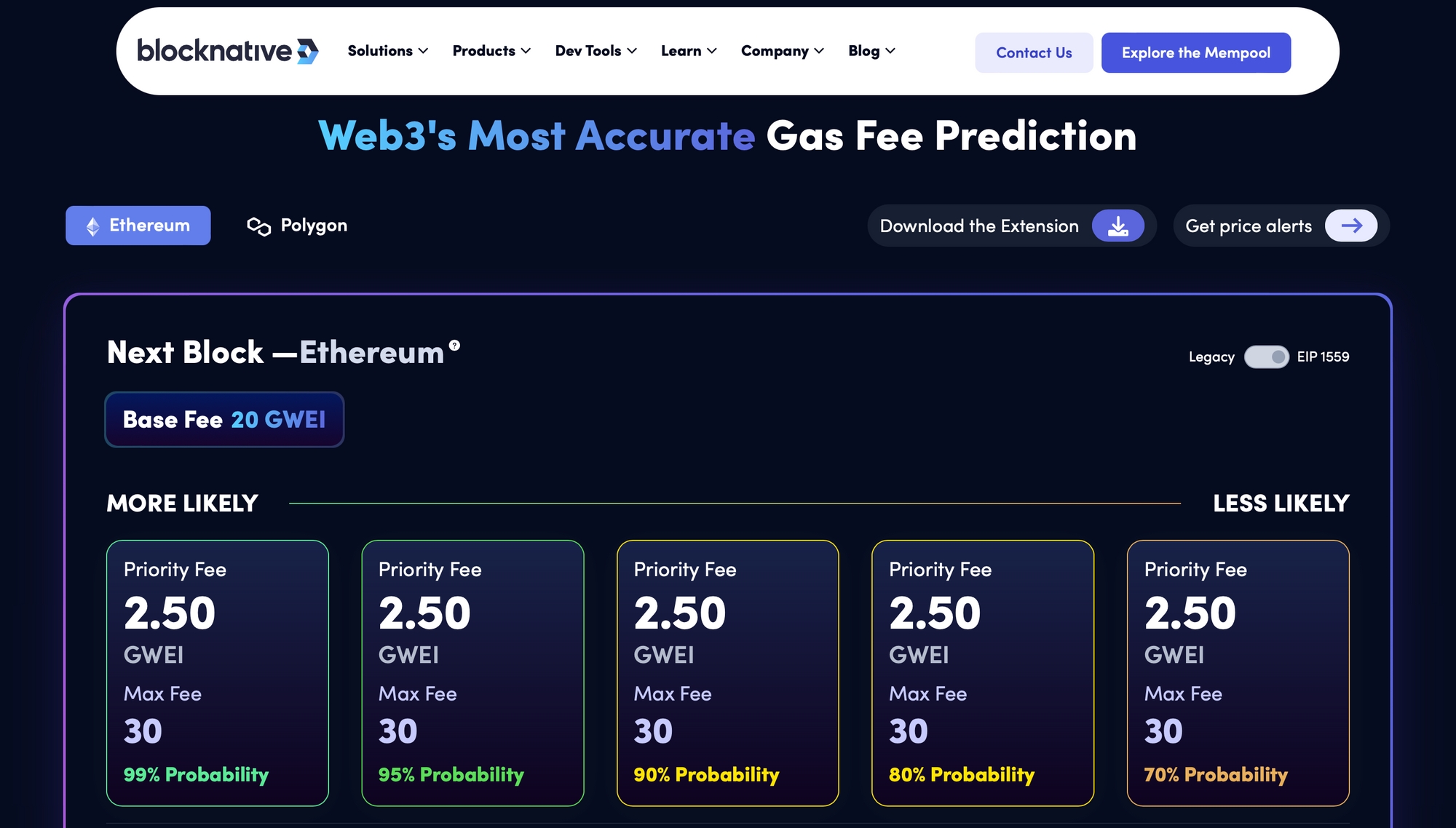Click the Contact Us button

pos(1034,52)
